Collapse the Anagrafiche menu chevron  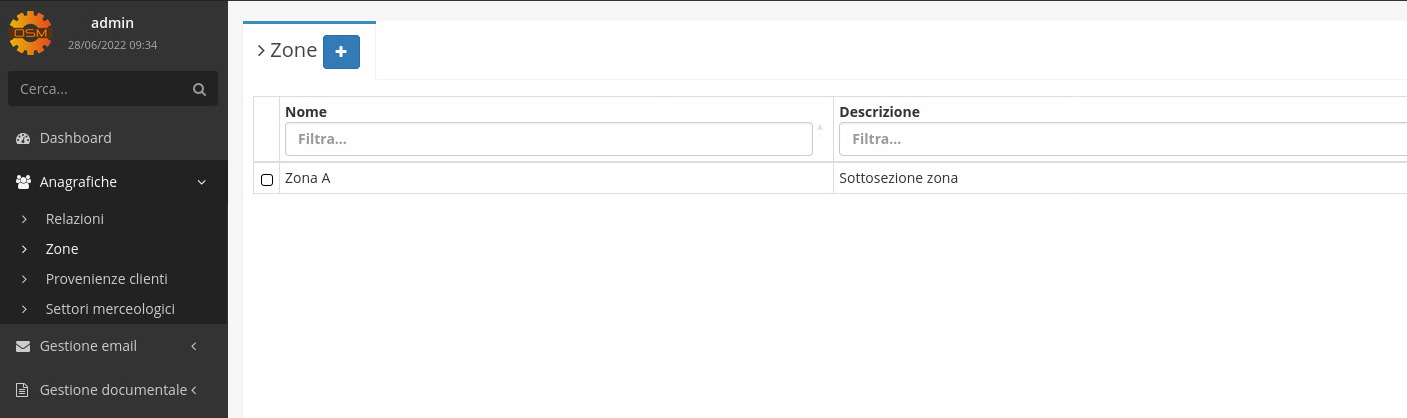201,182
